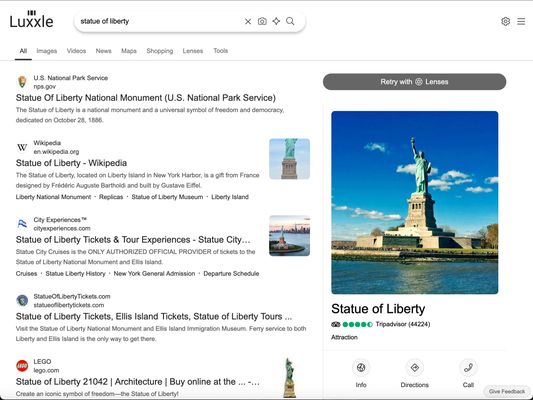Click the Tripadvisor owl icon

(336, 324)
